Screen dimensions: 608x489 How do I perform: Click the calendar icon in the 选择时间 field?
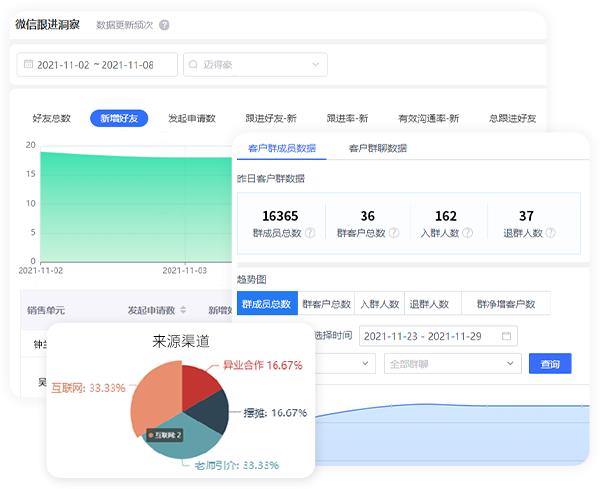tap(506, 336)
